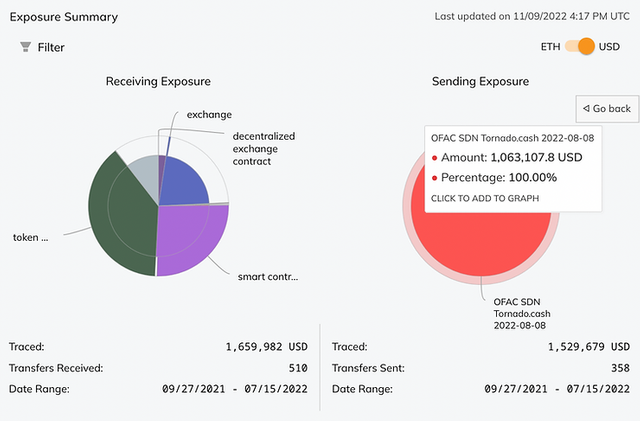
Task: Click the "exchange" pie chart label
Action: point(209,115)
